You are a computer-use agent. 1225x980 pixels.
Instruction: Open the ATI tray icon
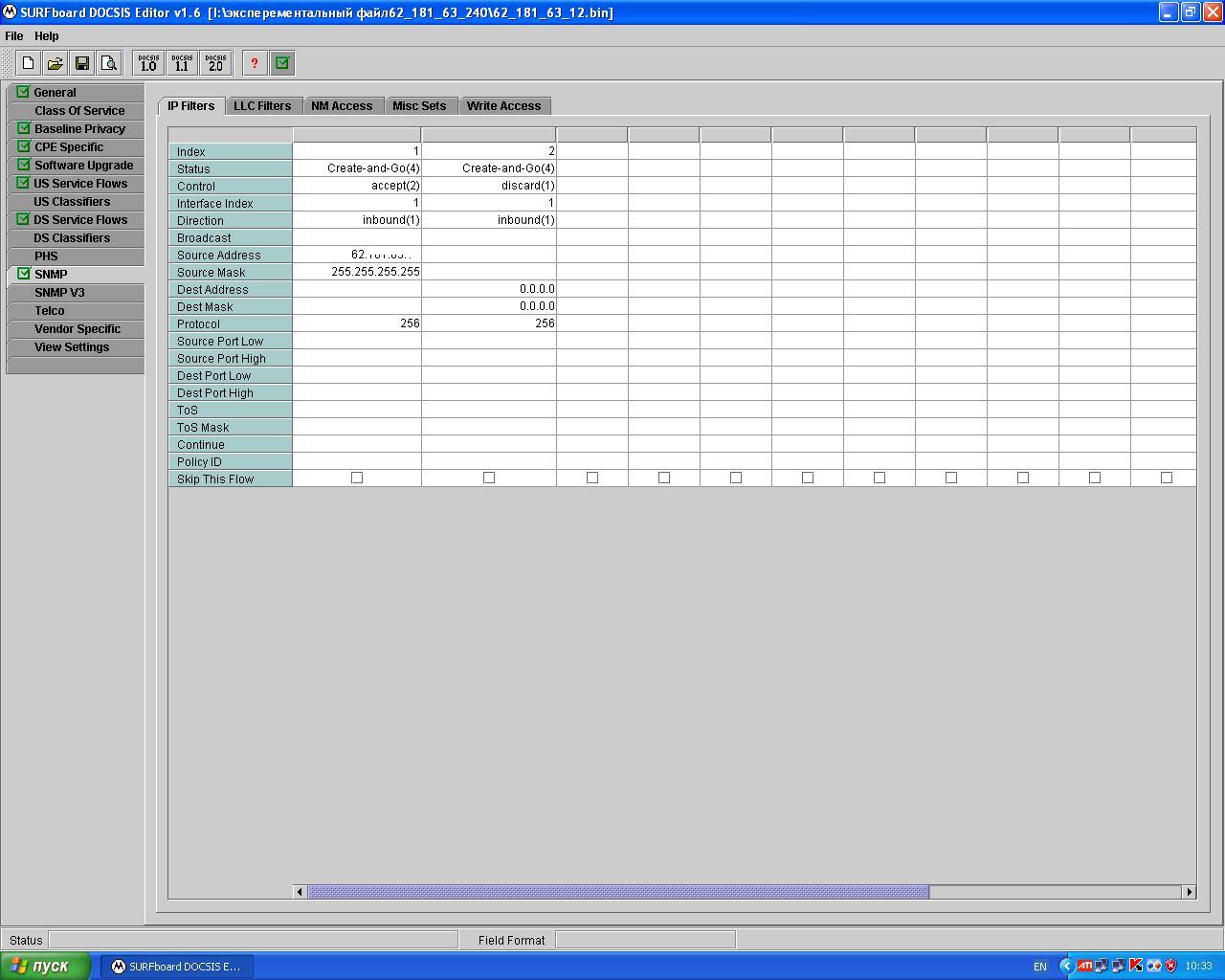click(x=1084, y=966)
